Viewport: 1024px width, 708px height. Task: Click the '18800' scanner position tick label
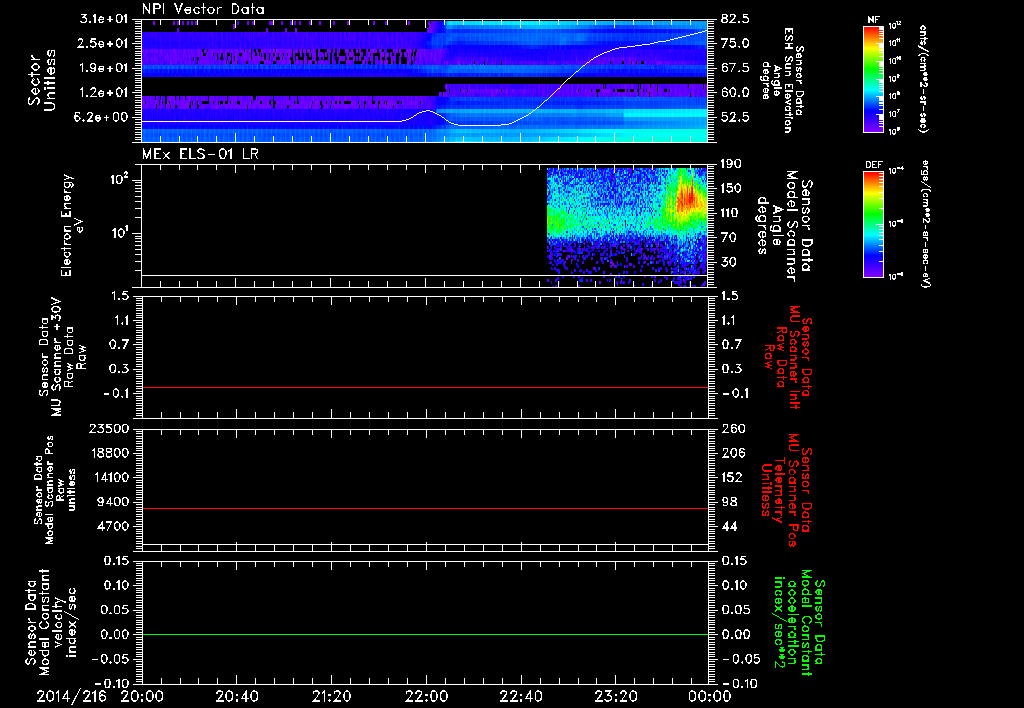pyautogui.click(x=109, y=453)
